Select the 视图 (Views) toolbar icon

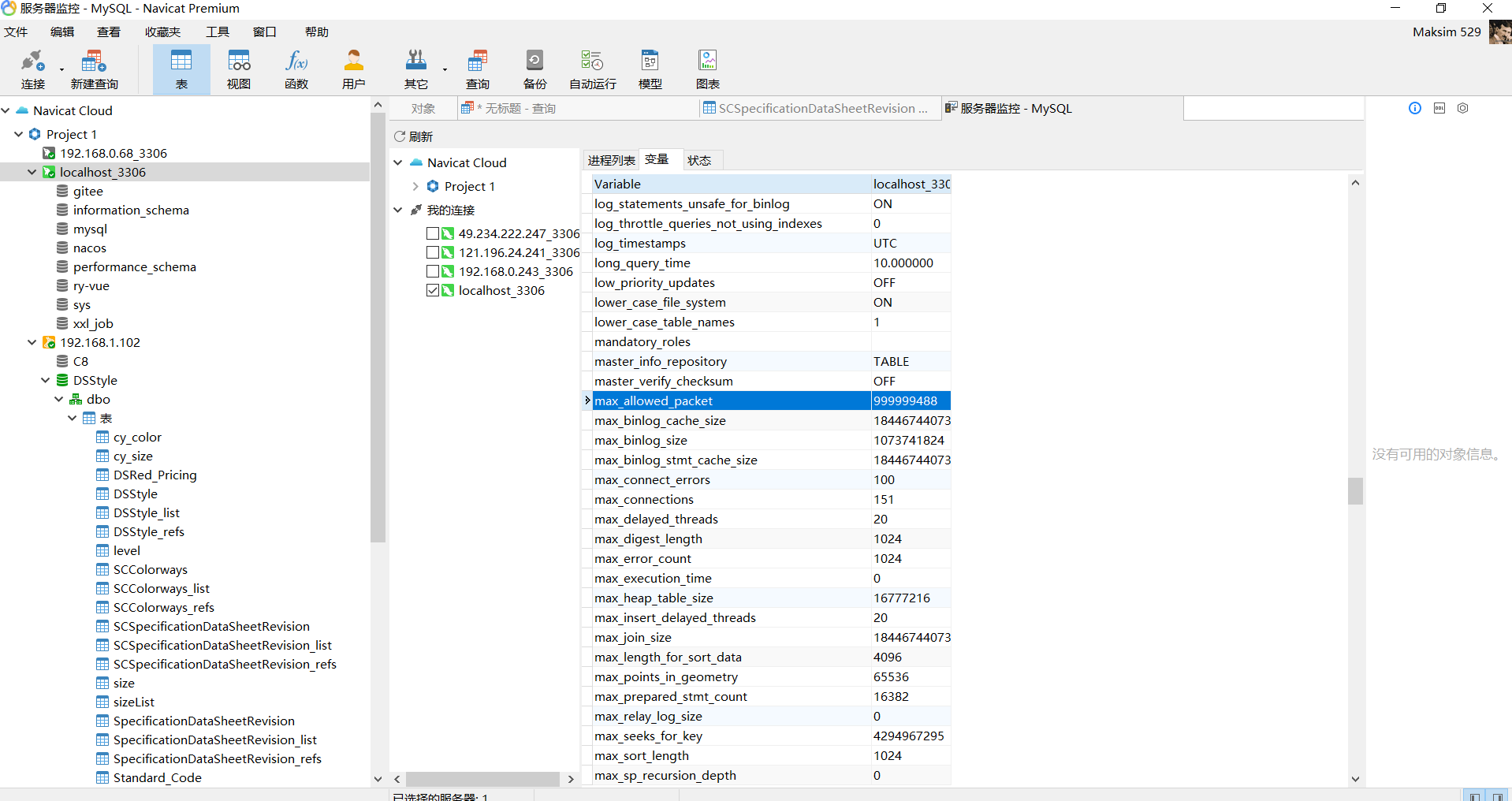[x=238, y=69]
